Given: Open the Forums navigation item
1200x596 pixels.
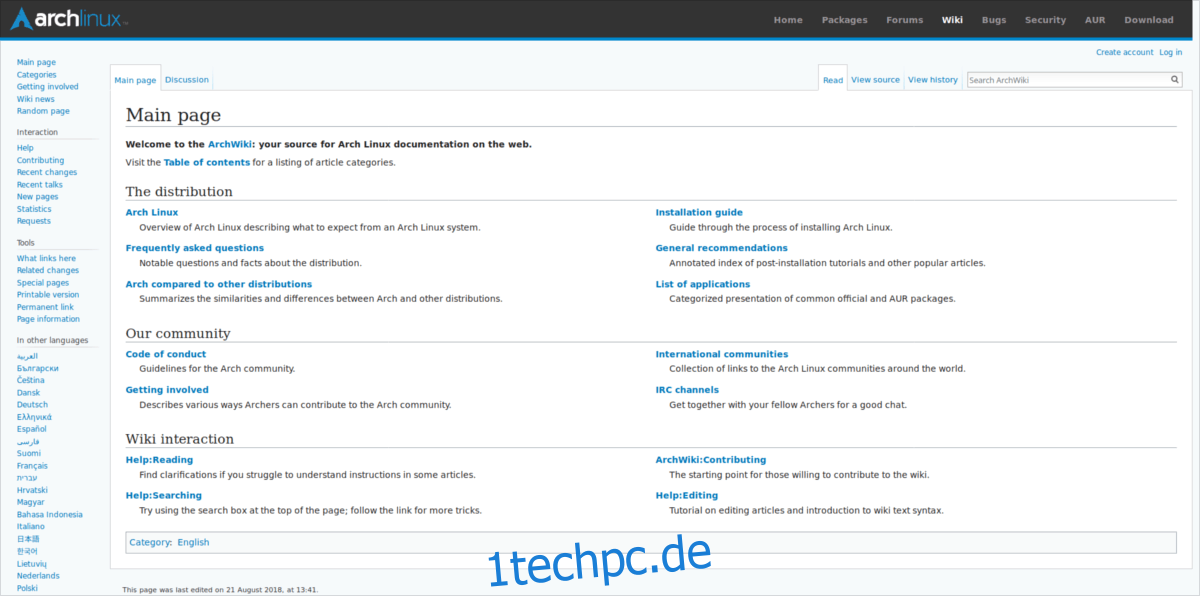Looking at the screenshot, I should click(x=905, y=20).
